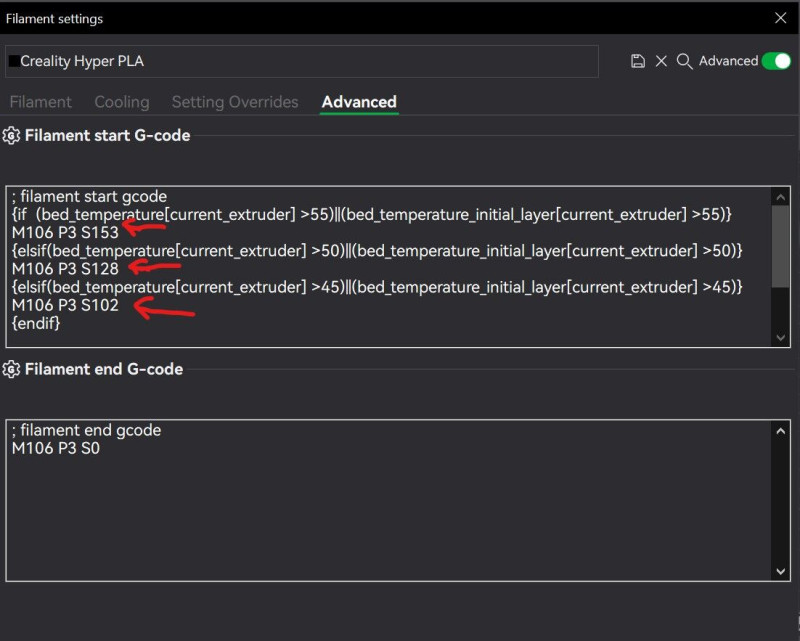
Task: Switch to the Filament tab
Action: [x=40, y=102]
